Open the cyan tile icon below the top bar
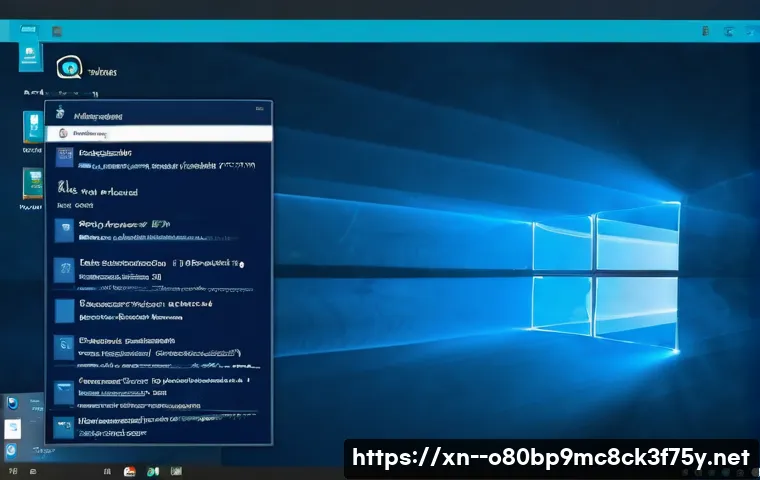This screenshot has width=760, height=480. [x=30, y=56]
